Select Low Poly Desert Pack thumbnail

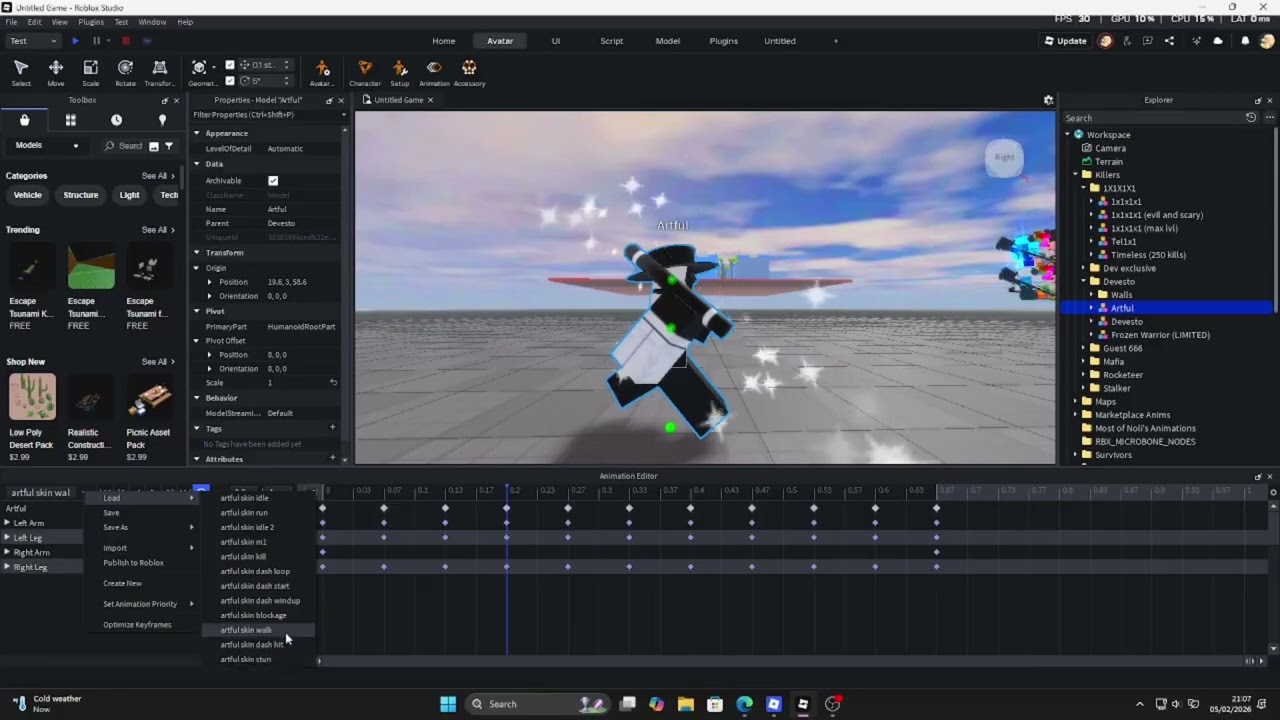click(32, 397)
